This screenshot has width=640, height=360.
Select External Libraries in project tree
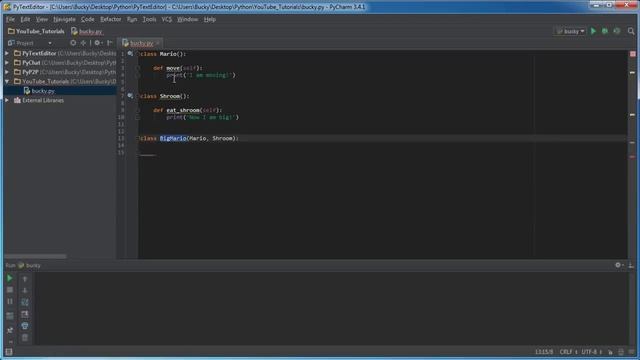click(43, 100)
